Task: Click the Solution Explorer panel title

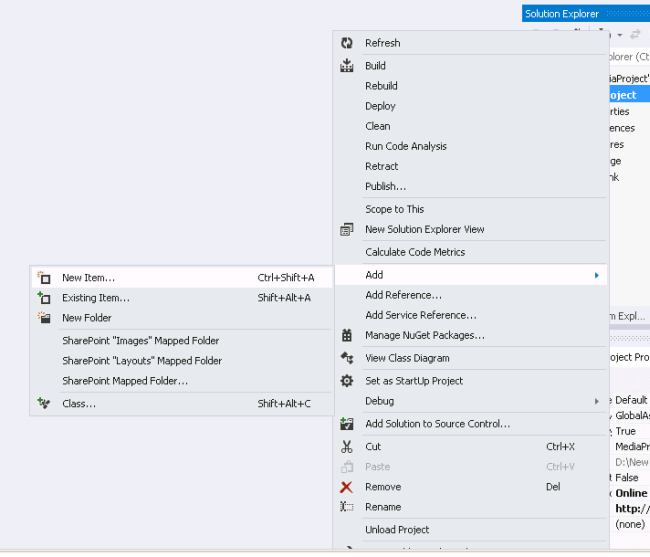Action: point(562,14)
